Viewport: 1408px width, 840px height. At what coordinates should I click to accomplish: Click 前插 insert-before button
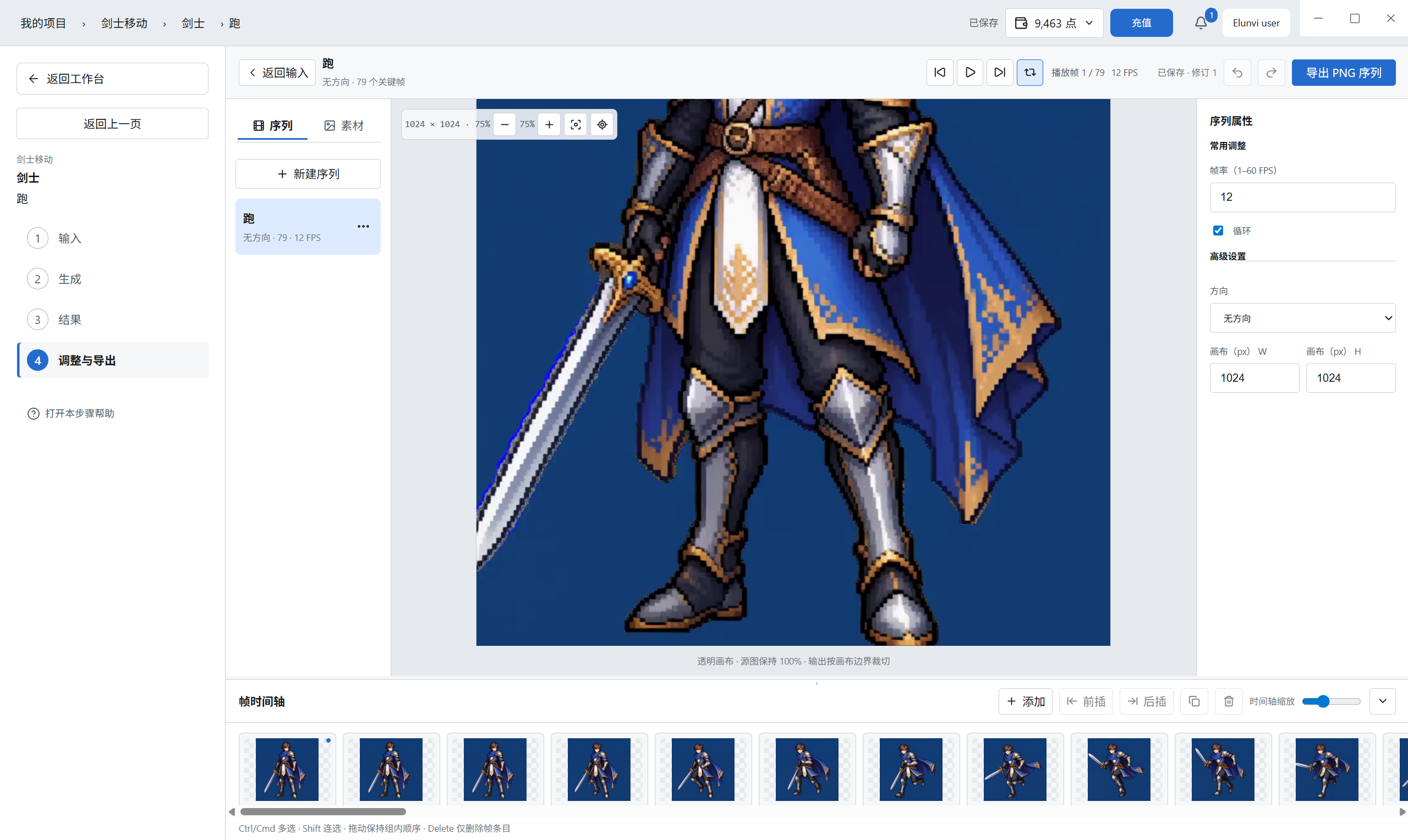(1086, 701)
